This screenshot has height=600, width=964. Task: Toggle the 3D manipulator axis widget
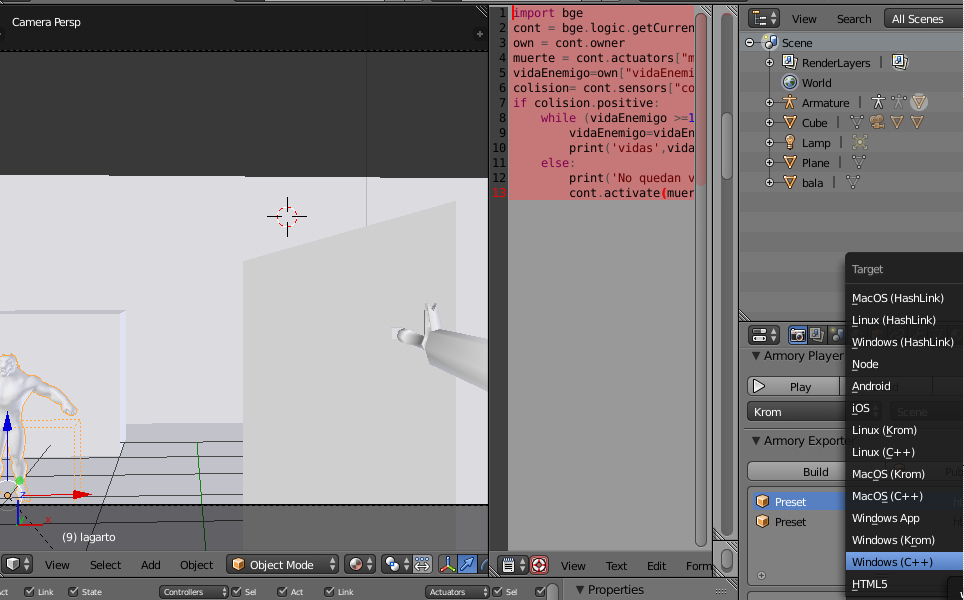(x=448, y=564)
